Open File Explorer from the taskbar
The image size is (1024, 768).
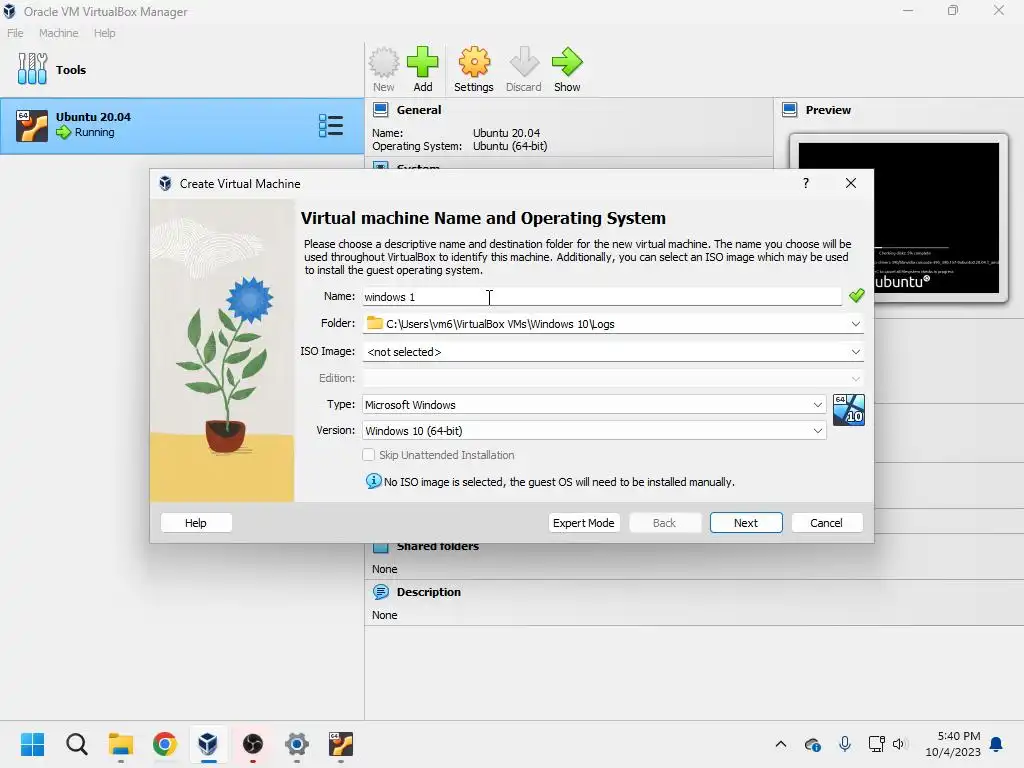[x=121, y=744]
